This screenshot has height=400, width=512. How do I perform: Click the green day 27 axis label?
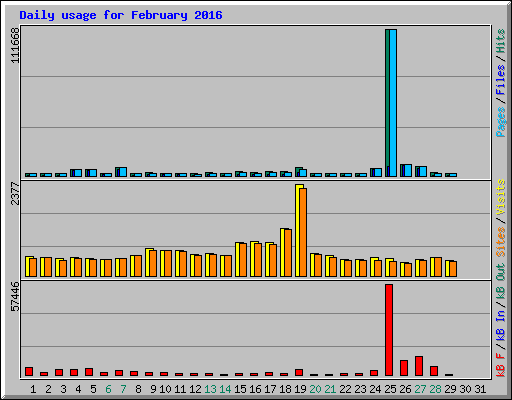(420, 389)
